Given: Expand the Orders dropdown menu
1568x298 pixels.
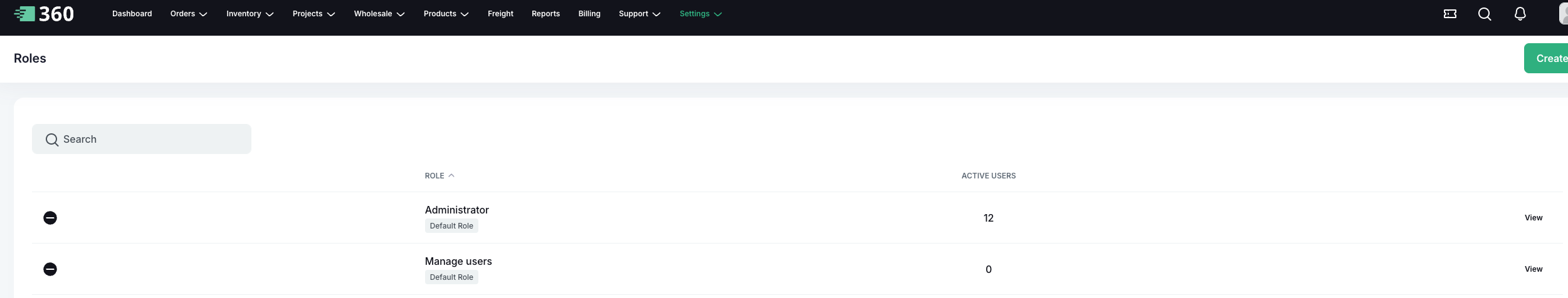Looking at the screenshot, I should 188,14.
